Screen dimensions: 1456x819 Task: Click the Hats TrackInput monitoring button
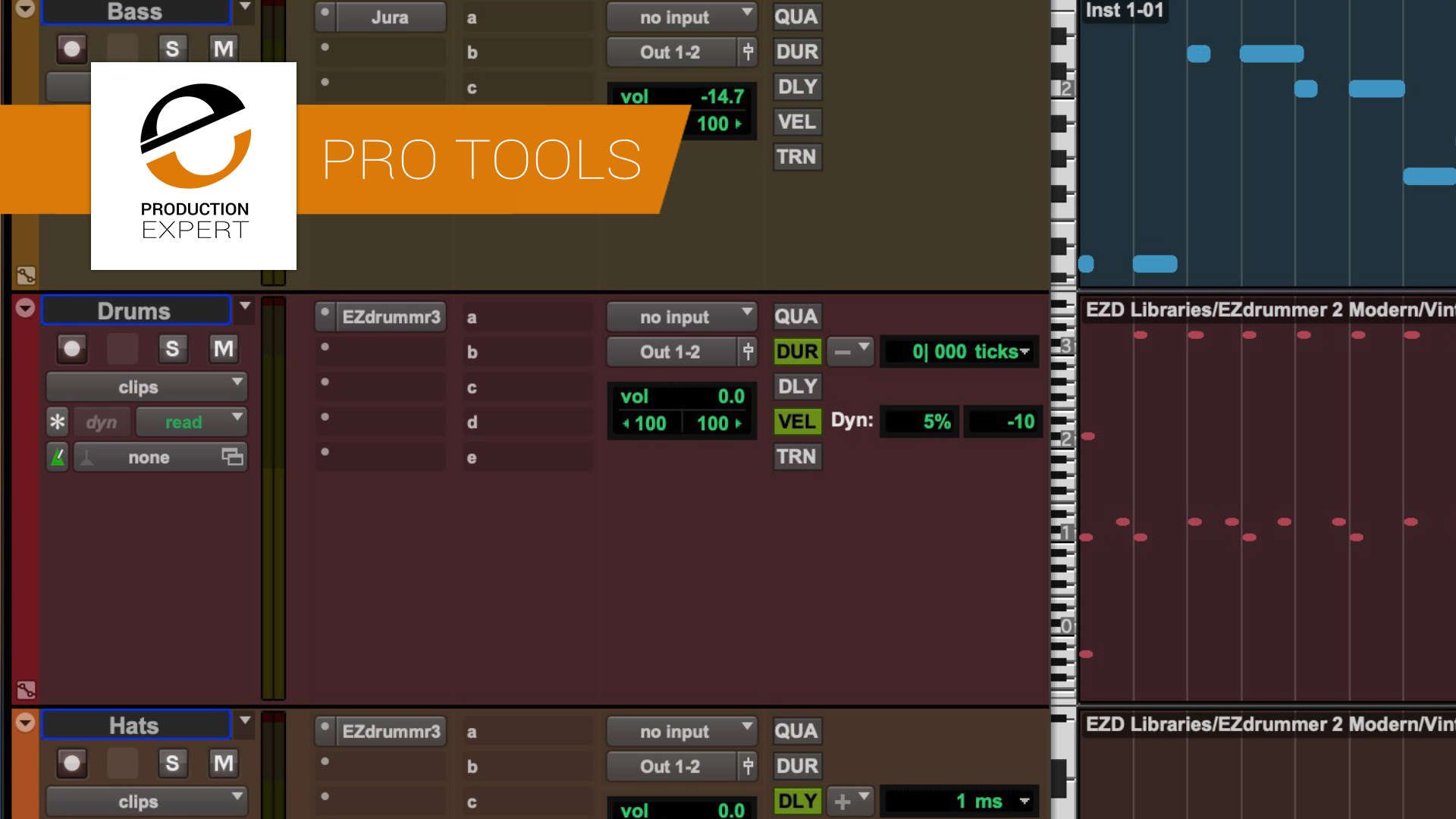pyautogui.click(x=122, y=763)
